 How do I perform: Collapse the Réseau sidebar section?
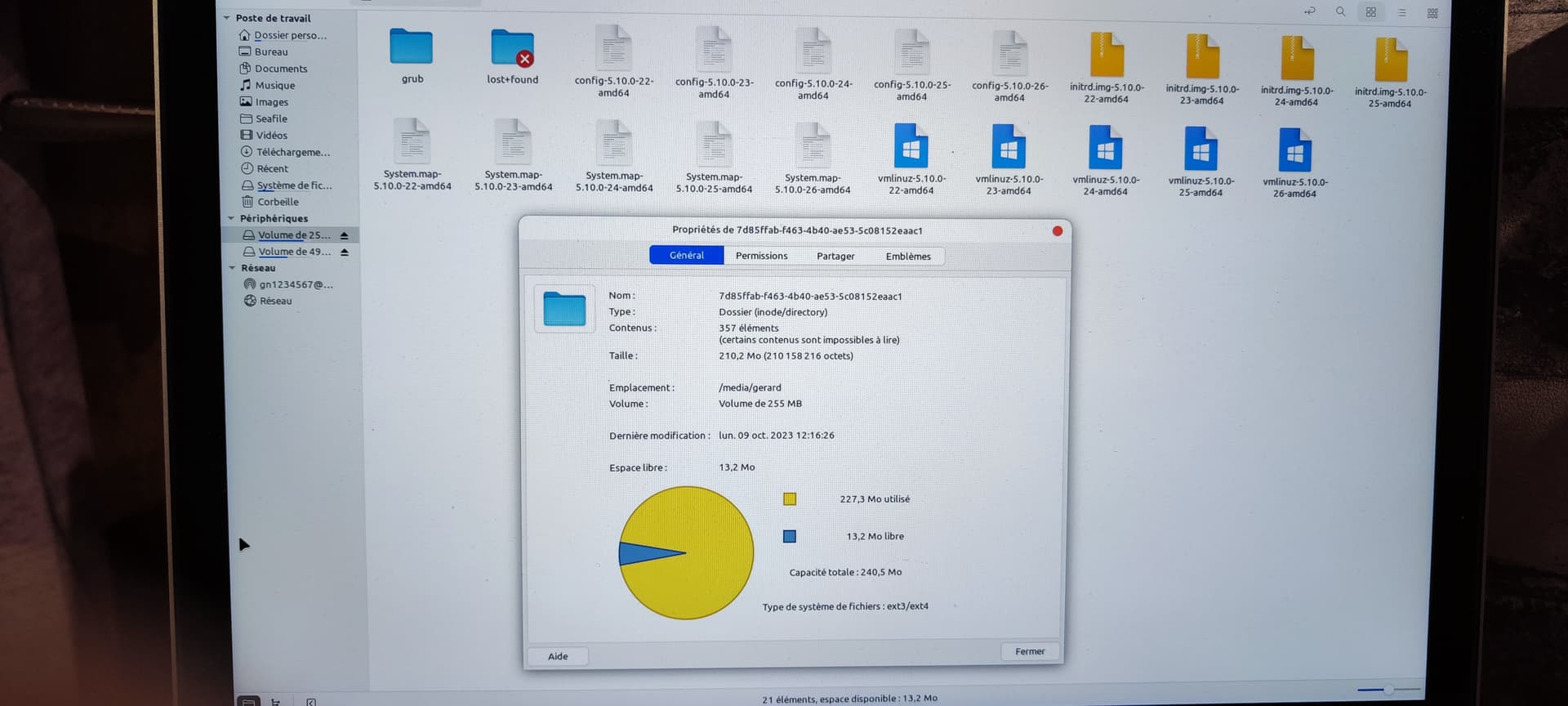[232, 268]
